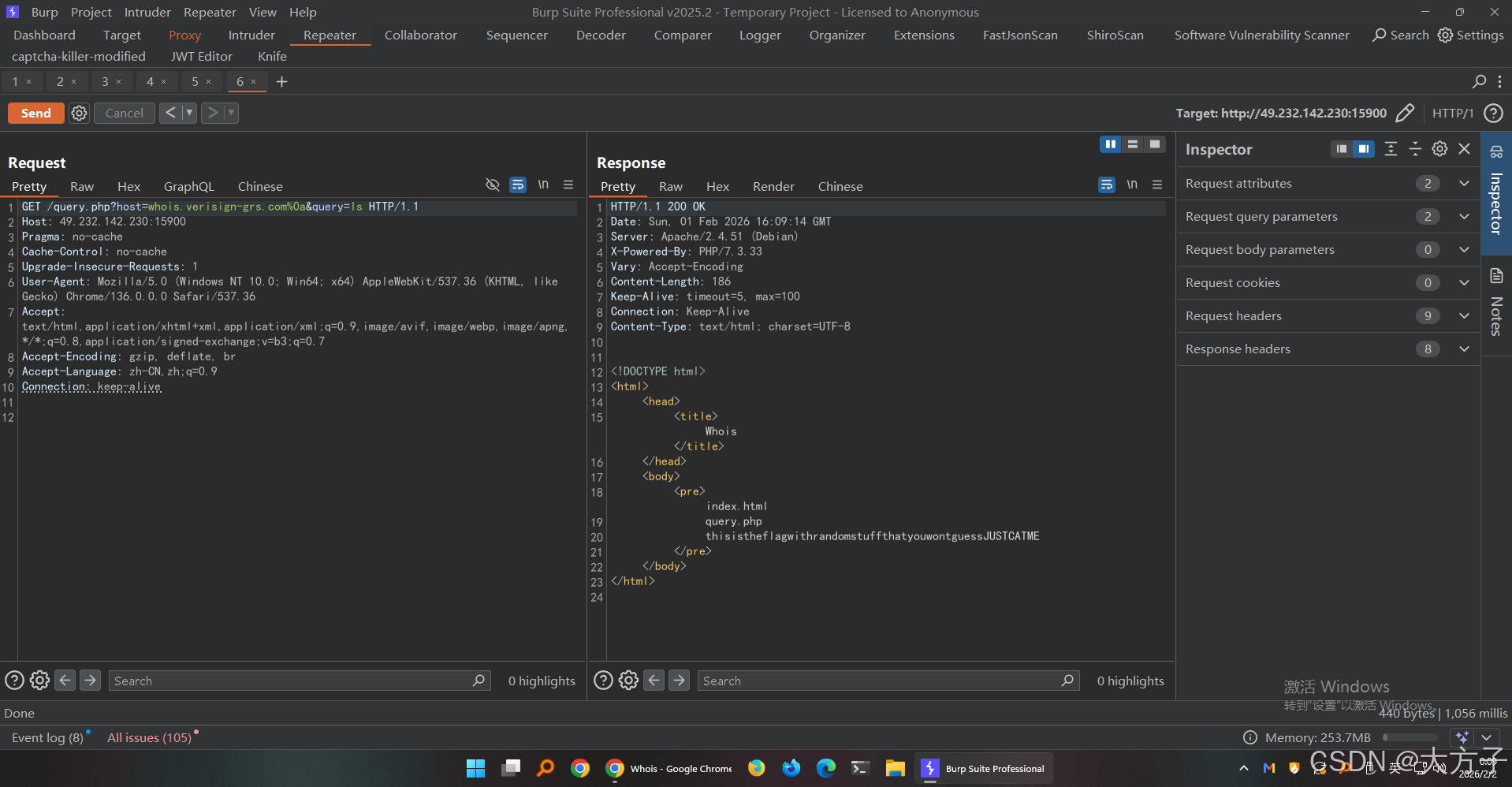
Task: Open JWT Editor tab
Action: [x=202, y=56]
